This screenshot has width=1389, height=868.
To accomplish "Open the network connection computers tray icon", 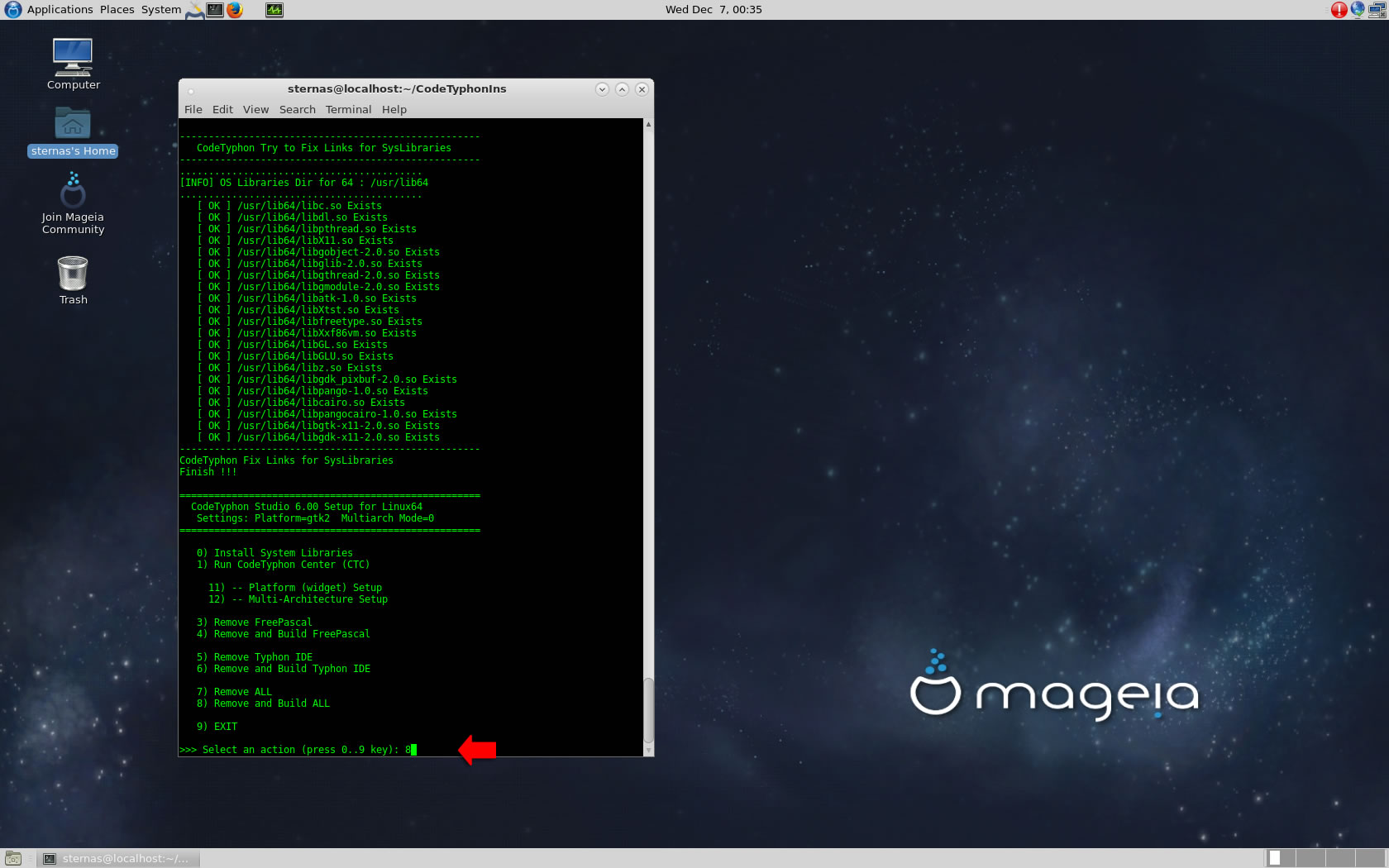I will pos(1377,10).
